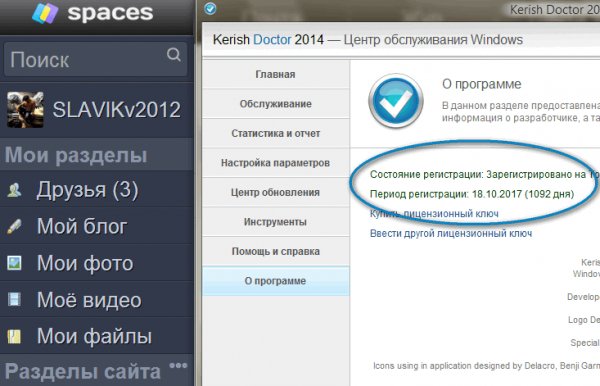Select the Главная tab in Kerish Doctor
600x386 pixels.
pos(276,74)
